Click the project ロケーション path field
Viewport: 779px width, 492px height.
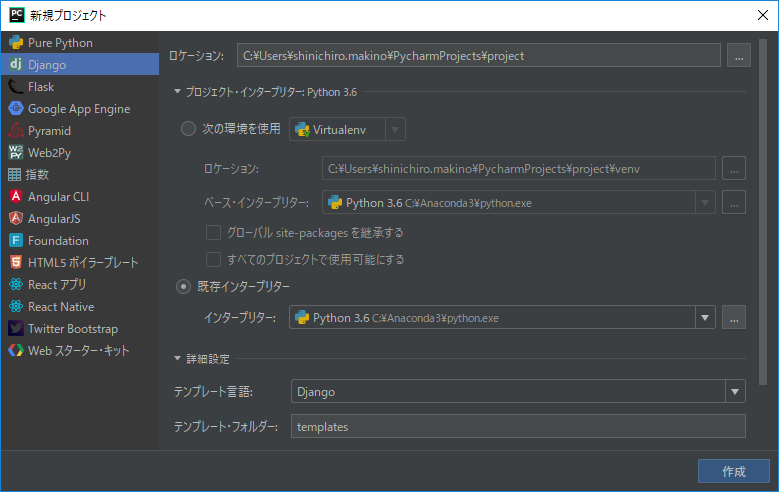(479, 55)
